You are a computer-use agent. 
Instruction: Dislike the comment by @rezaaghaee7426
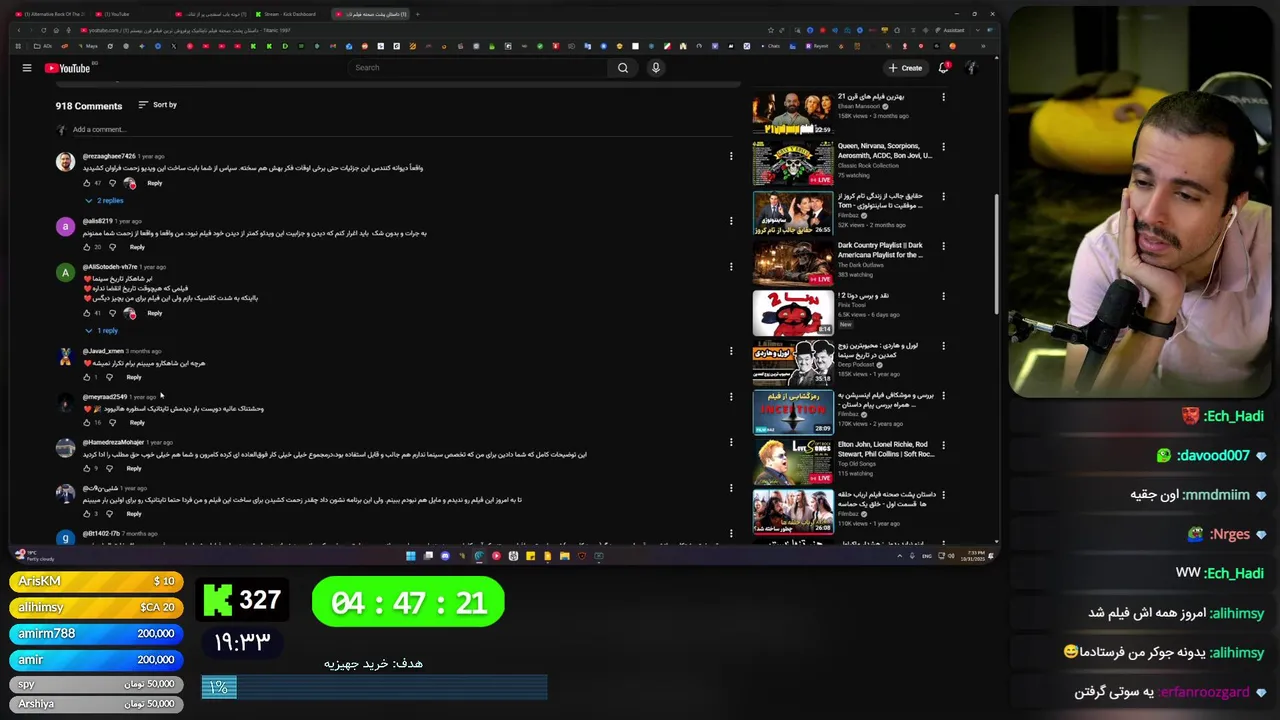(112, 183)
